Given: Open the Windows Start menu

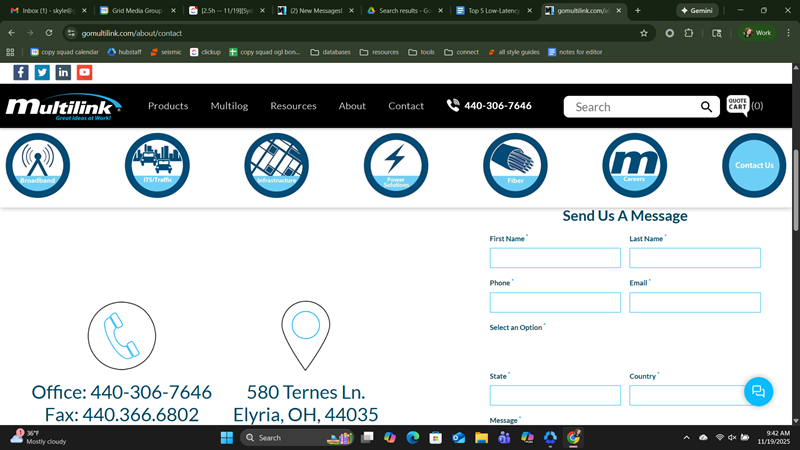Looking at the screenshot, I should (226, 437).
